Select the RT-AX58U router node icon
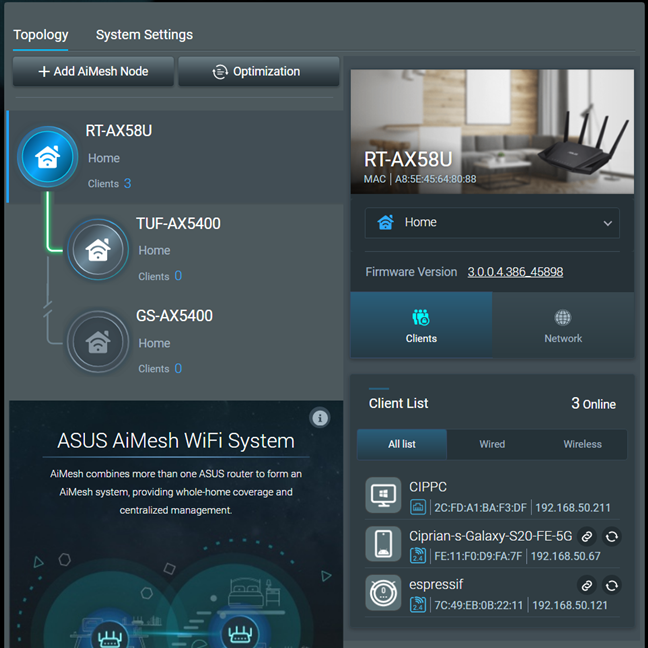Screen dimensions: 648x648 pos(48,157)
